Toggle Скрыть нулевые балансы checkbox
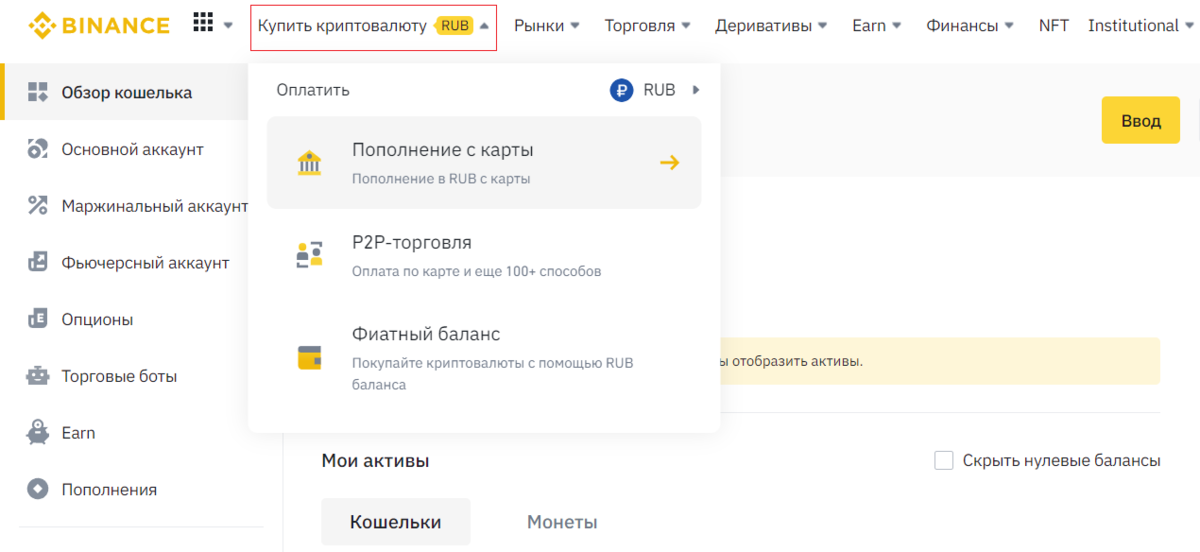This screenshot has width=1200, height=552. (x=943, y=460)
